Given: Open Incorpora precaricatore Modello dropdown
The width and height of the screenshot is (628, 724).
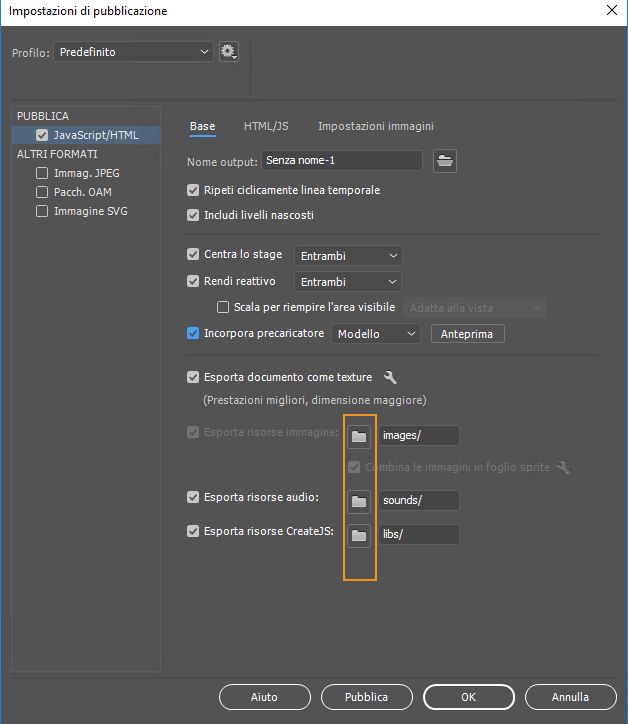Looking at the screenshot, I should pyautogui.click(x=376, y=334).
